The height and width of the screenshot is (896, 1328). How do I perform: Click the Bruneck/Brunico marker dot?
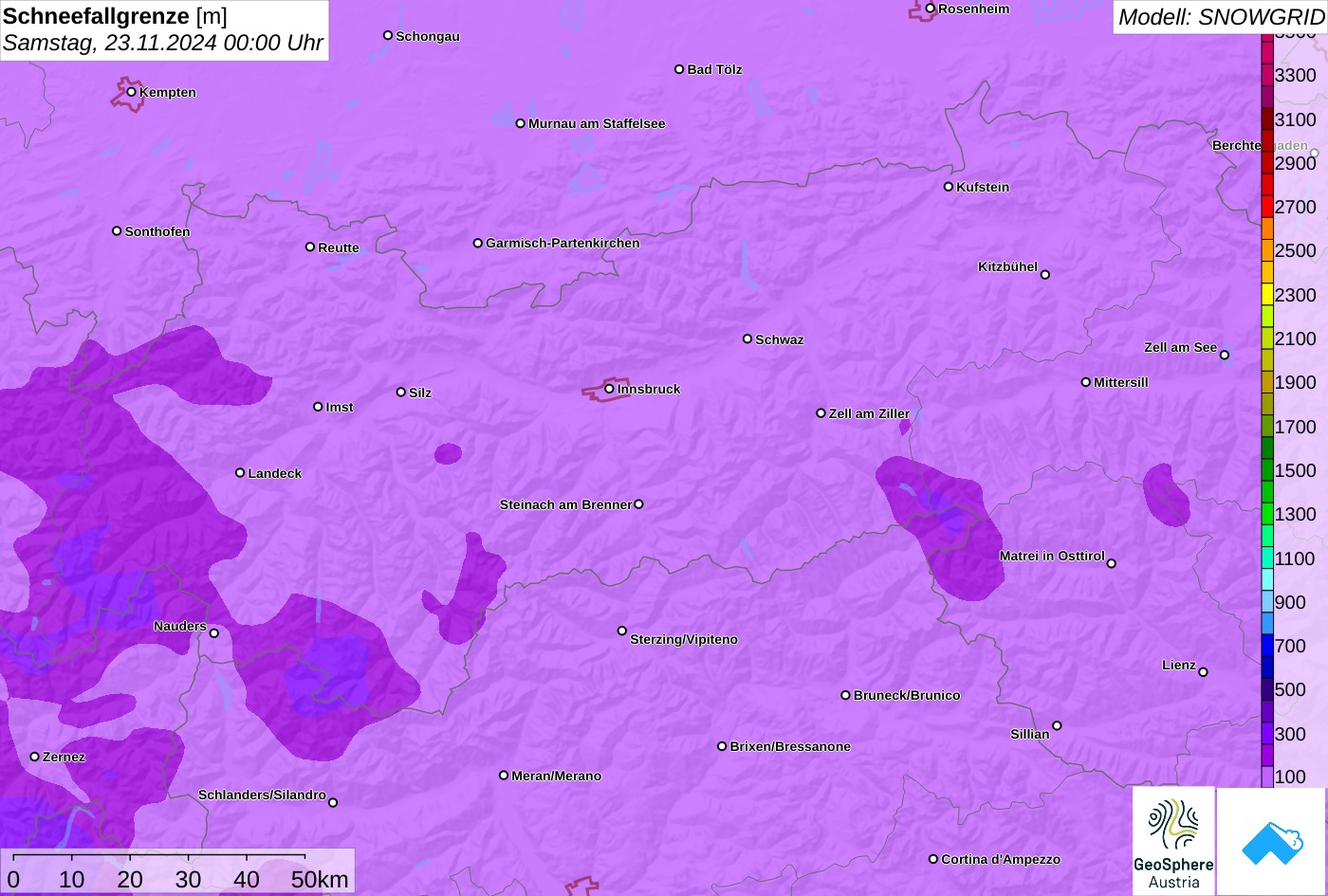(x=846, y=695)
